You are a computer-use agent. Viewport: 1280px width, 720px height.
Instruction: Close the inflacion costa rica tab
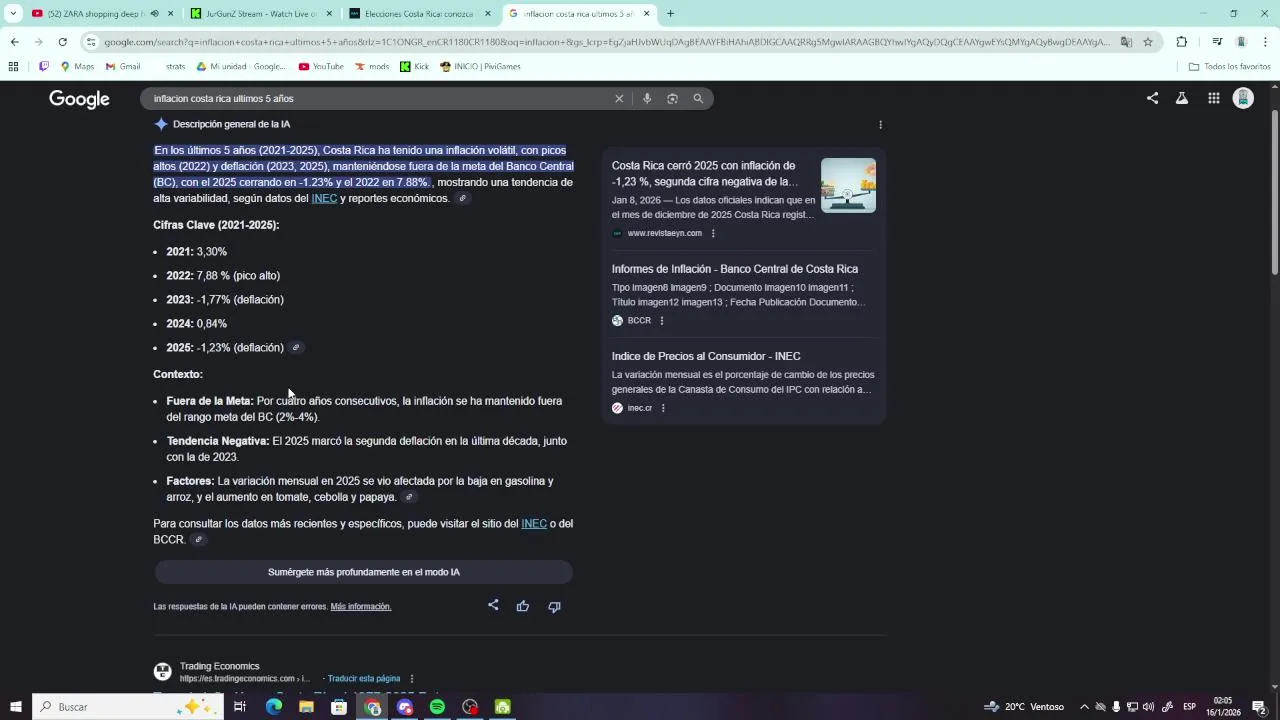click(646, 14)
